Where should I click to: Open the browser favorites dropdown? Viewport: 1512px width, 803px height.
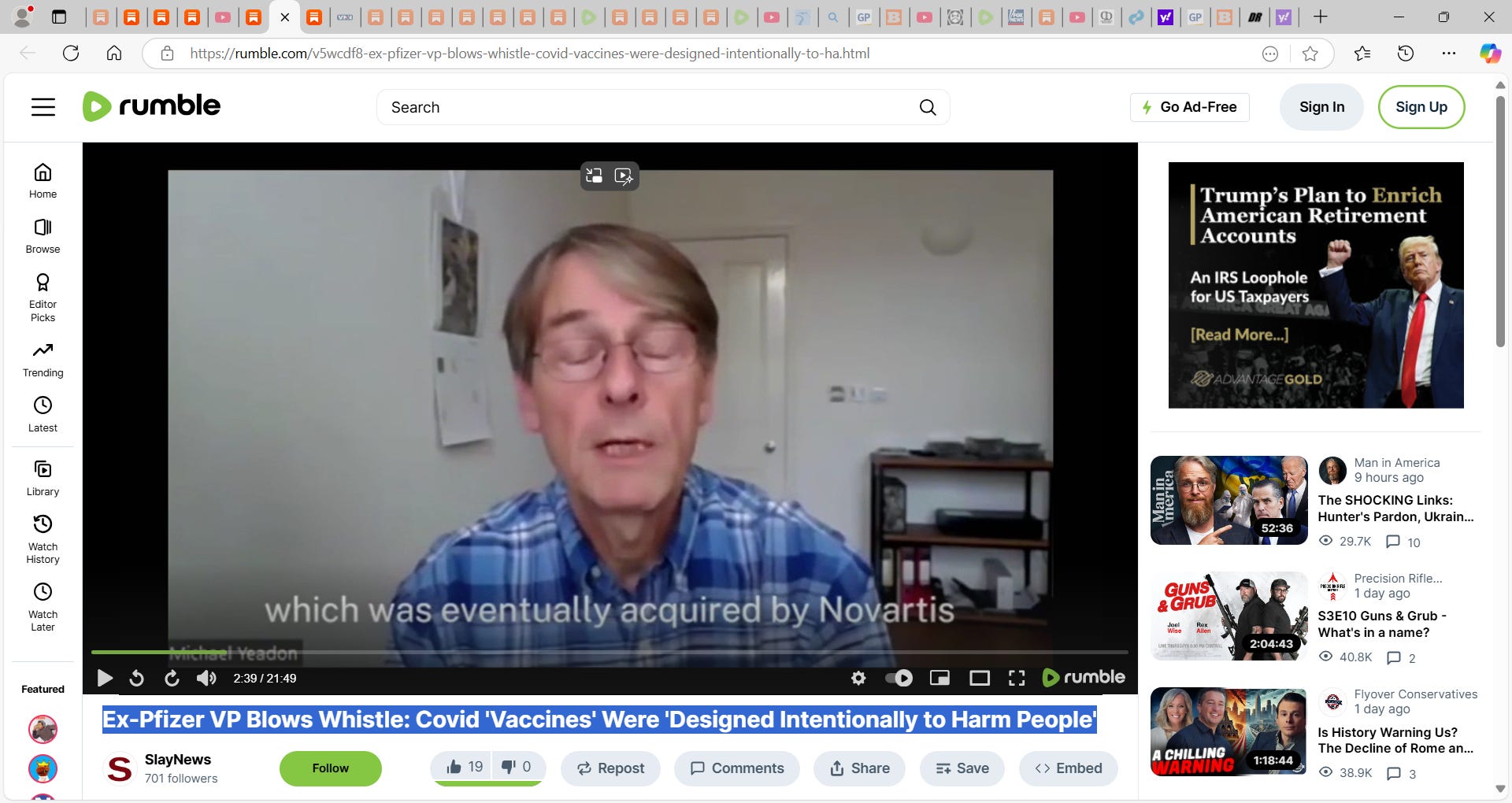(x=1363, y=53)
